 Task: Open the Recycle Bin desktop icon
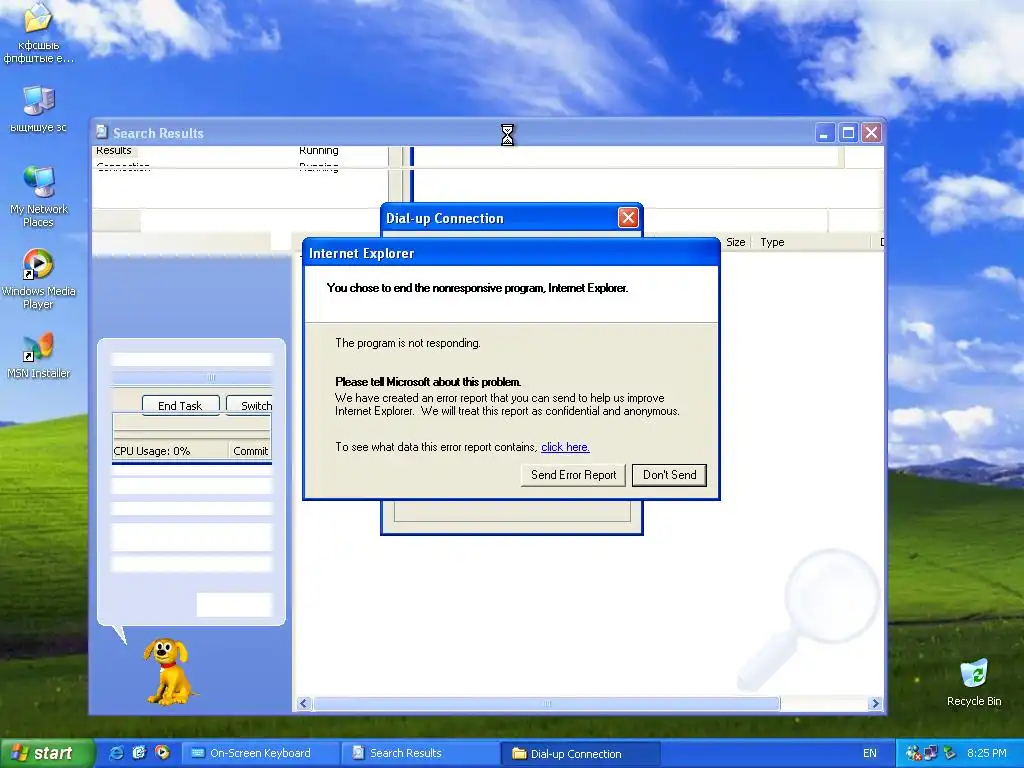point(974,682)
